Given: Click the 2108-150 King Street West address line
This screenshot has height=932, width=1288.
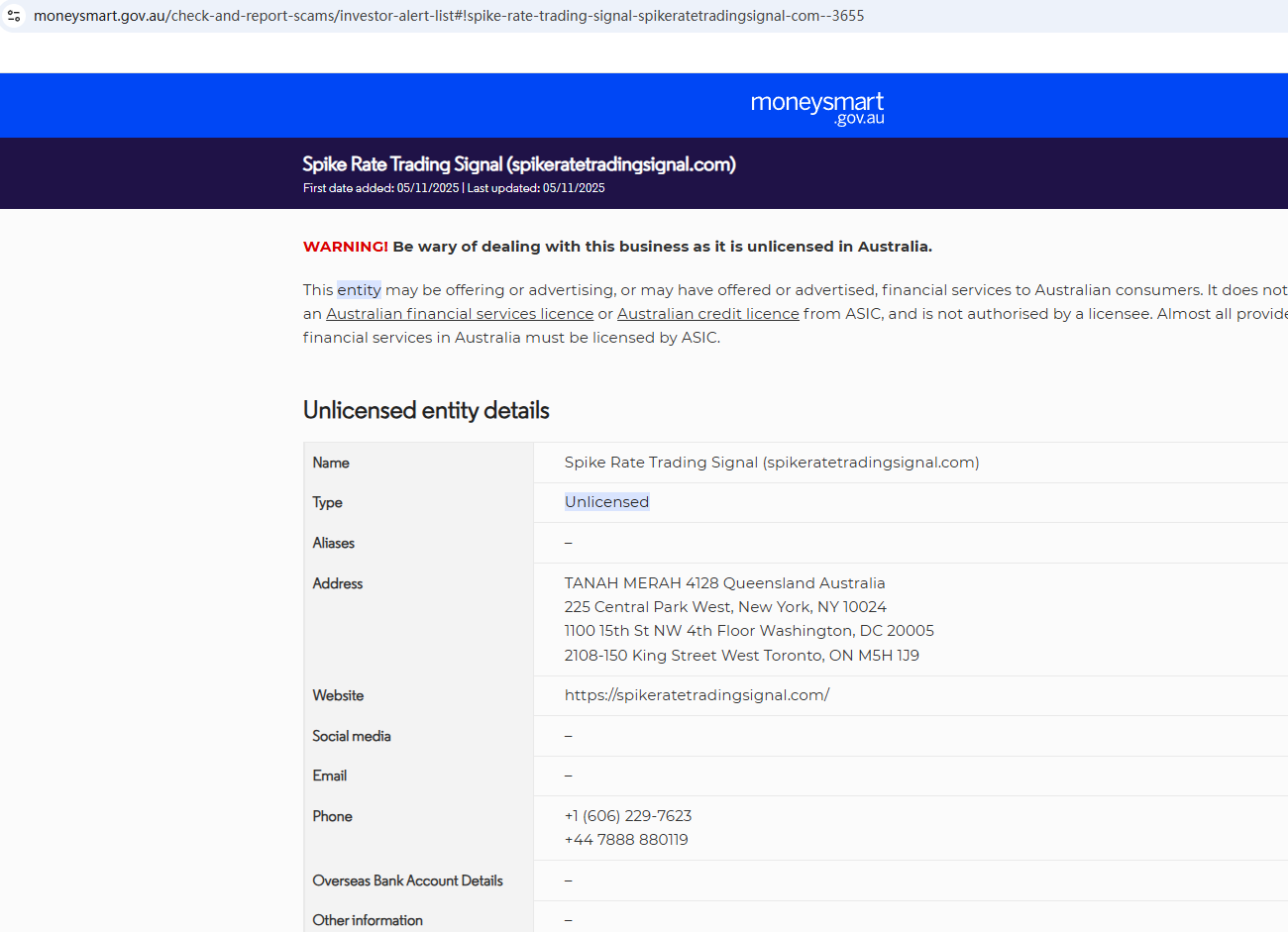Looking at the screenshot, I should [742, 656].
